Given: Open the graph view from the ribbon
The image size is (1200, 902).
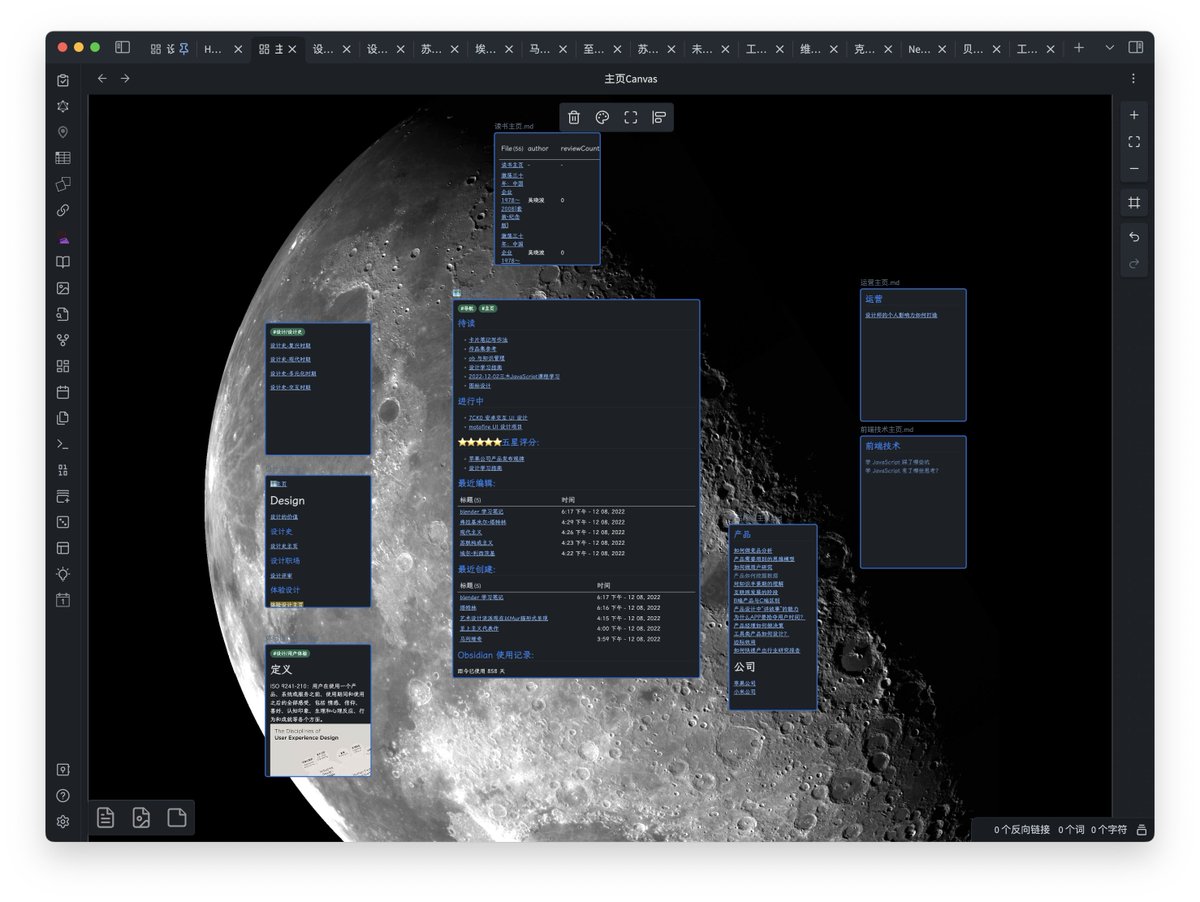Looking at the screenshot, I should (63, 106).
